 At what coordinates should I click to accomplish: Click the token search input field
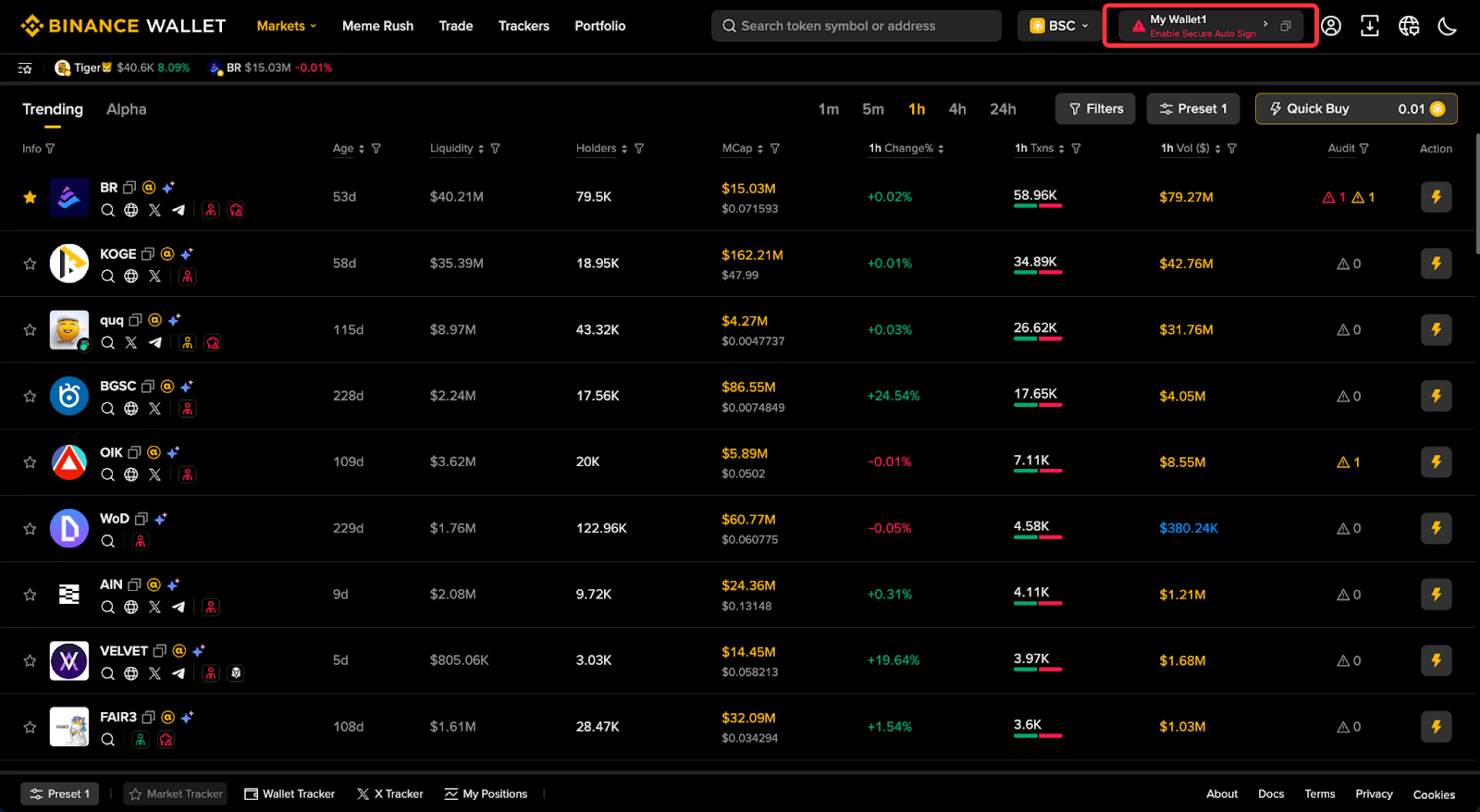857,26
